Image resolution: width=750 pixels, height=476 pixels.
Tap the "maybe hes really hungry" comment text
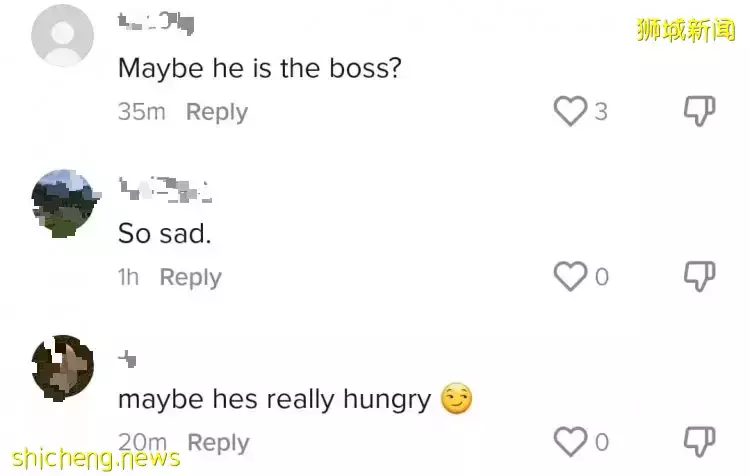[275, 400]
